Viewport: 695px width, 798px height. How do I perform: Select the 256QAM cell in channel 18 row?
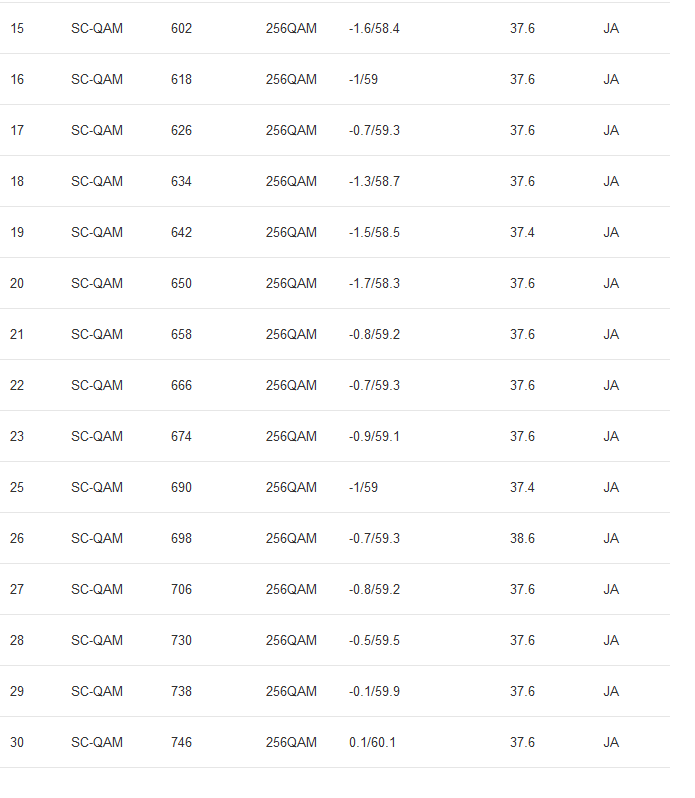[291, 182]
